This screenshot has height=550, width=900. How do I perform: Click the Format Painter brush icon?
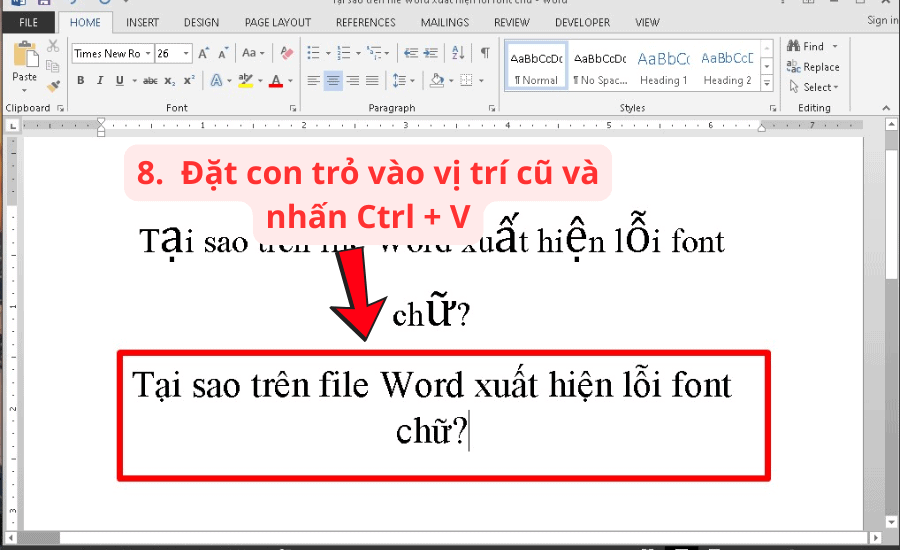click(53, 86)
